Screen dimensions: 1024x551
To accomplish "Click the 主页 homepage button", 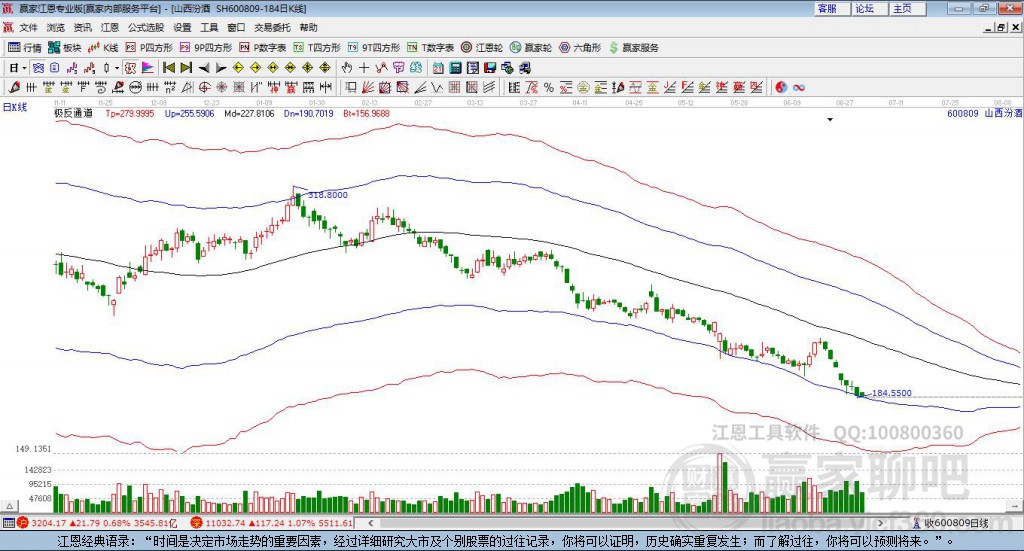I will (908, 8).
